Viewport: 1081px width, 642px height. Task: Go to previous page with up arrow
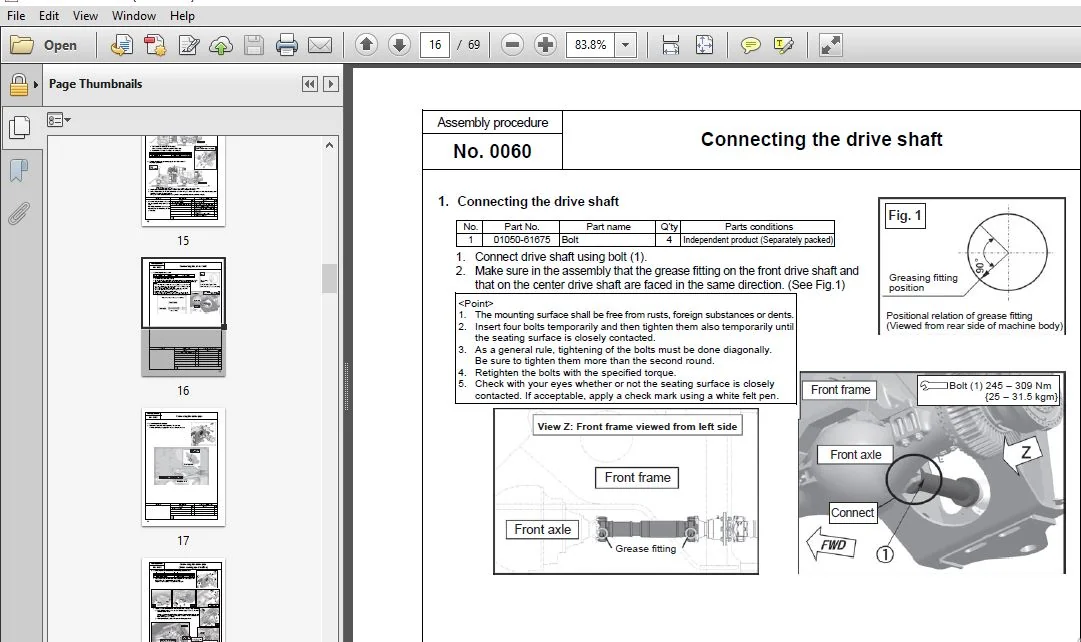[367, 45]
